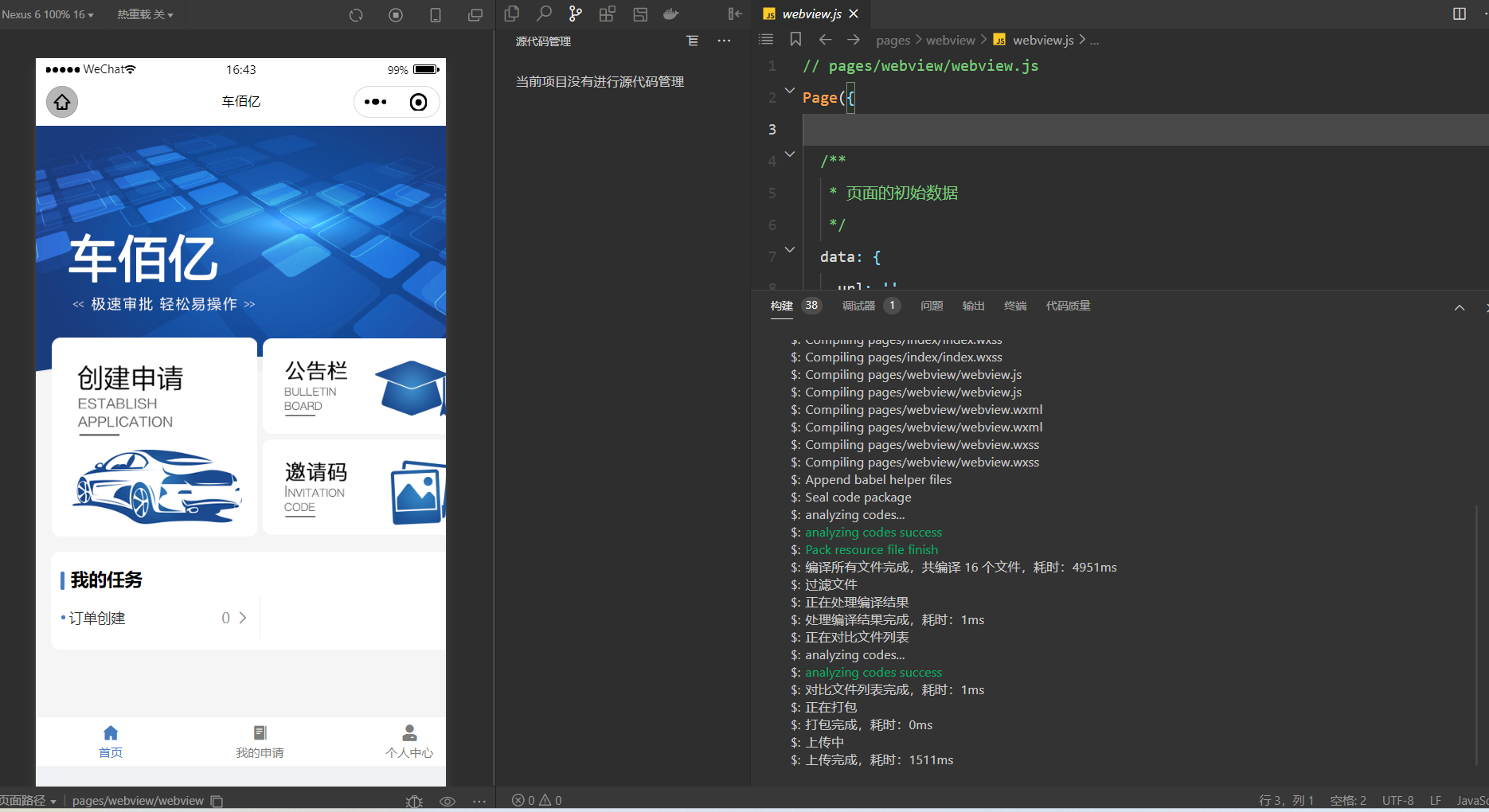This screenshot has height=812, width=1489.
Task: Click the pages/webview/webview path text
Action: point(138,801)
